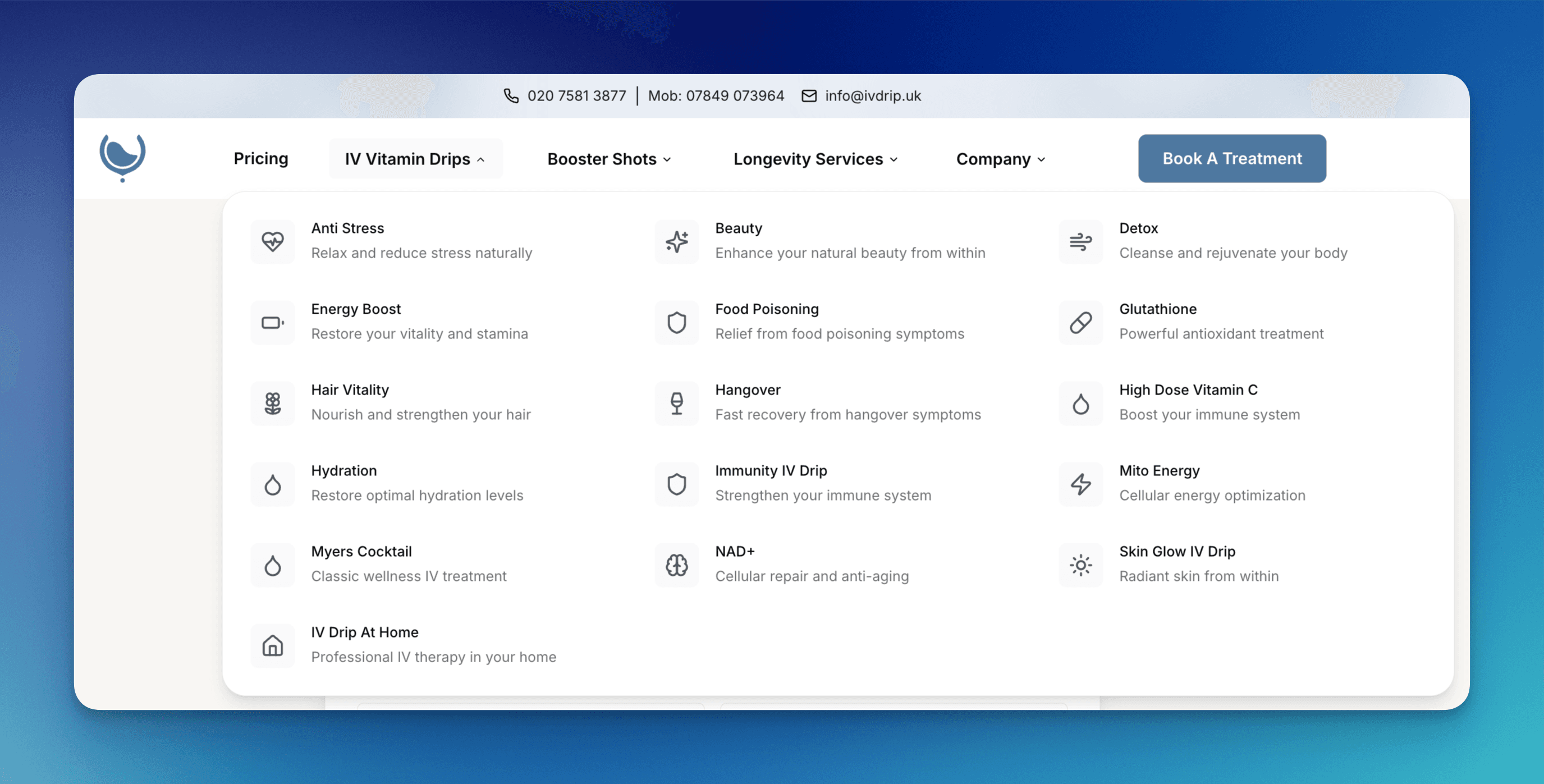Click the info@ivdrip.uk email link

[872, 96]
